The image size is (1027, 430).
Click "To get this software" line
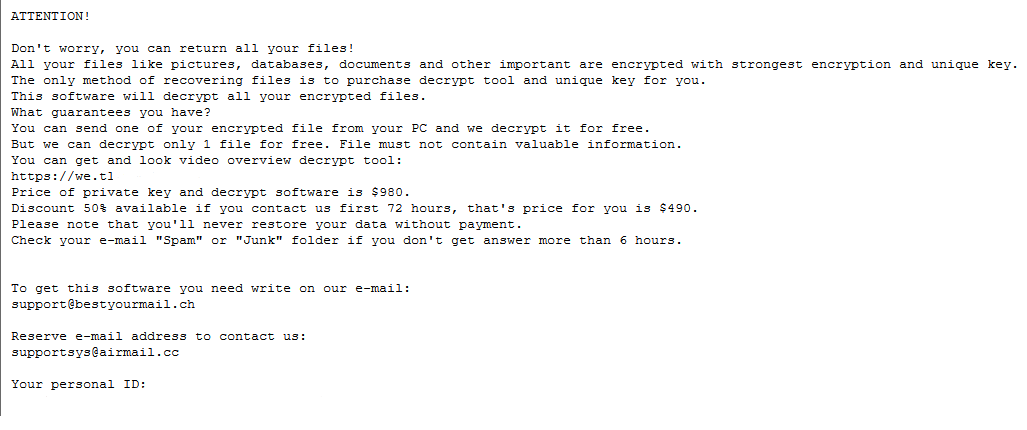coord(211,288)
